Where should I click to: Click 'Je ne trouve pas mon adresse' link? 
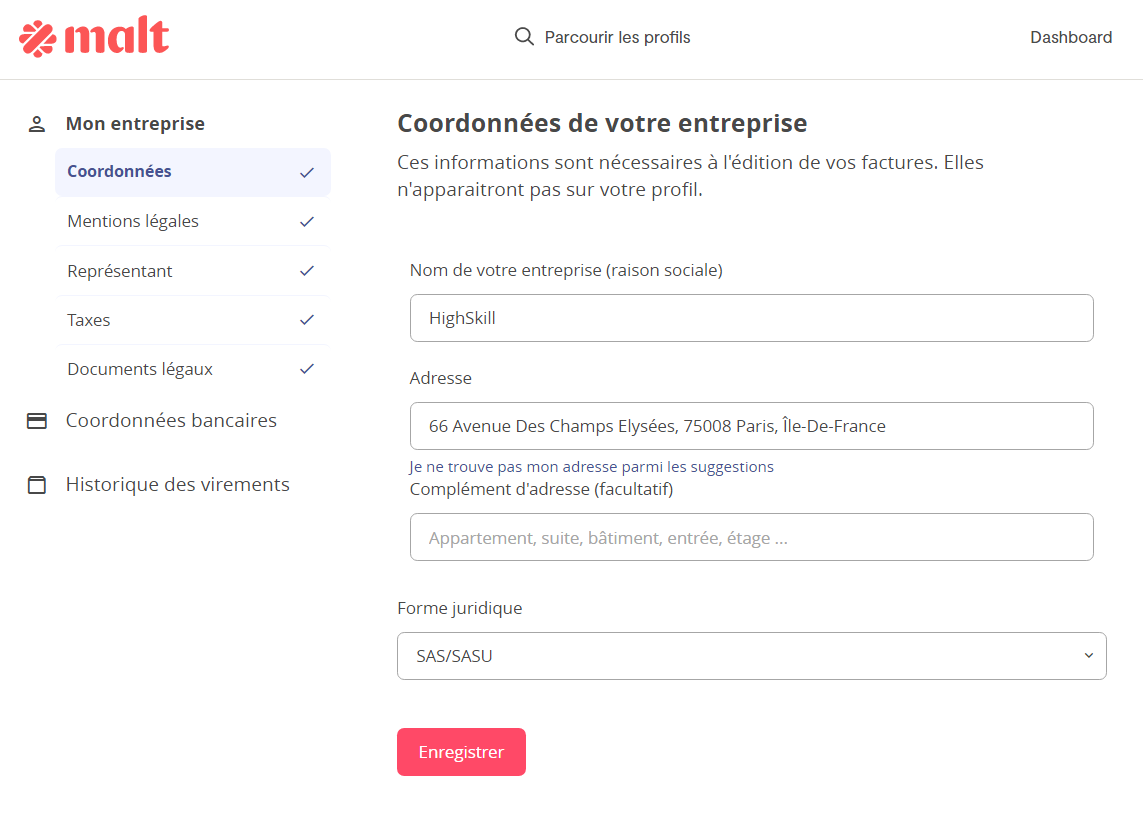pos(591,467)
